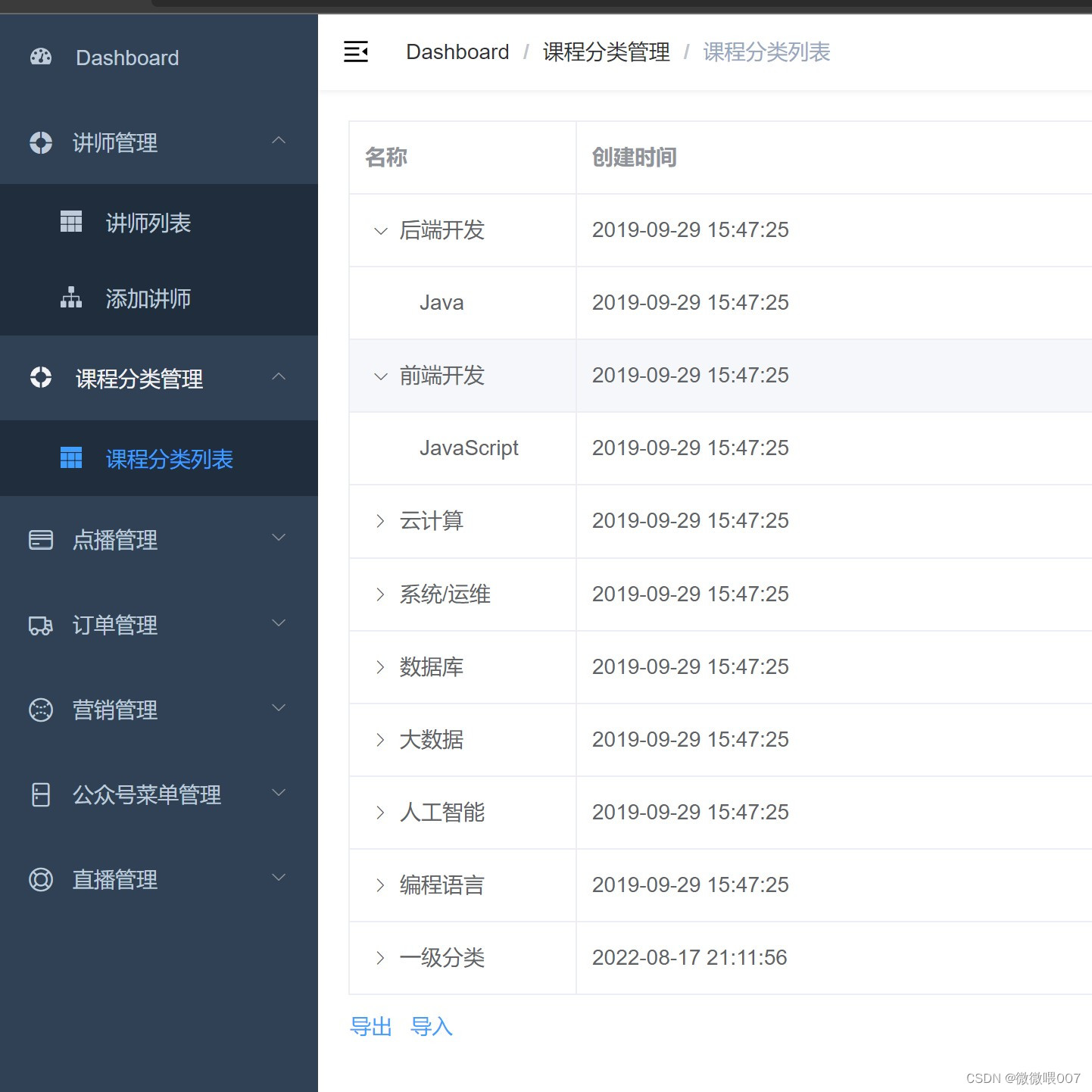Image resolution: width=1092 pixels, height=1092 pixels.
Task: Collapse the 前端开发 tree row
Action: click(381, 376)
